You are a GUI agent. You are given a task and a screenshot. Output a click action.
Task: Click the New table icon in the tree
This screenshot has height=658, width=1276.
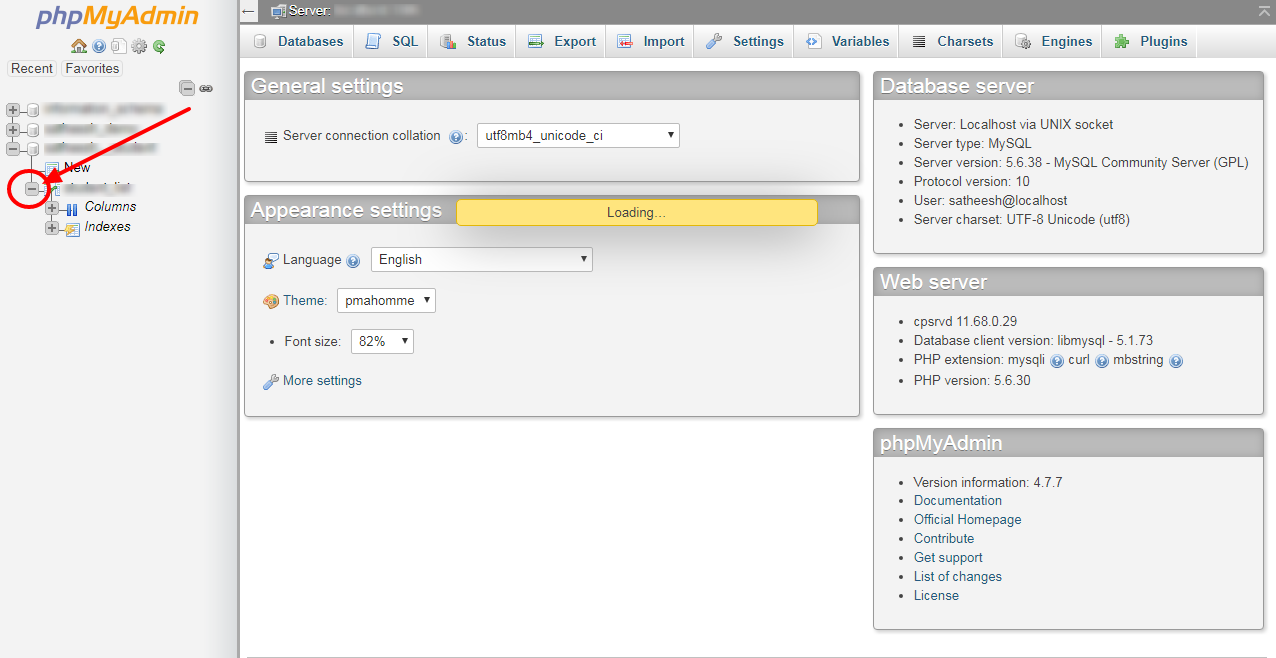(x=53, y=168)
